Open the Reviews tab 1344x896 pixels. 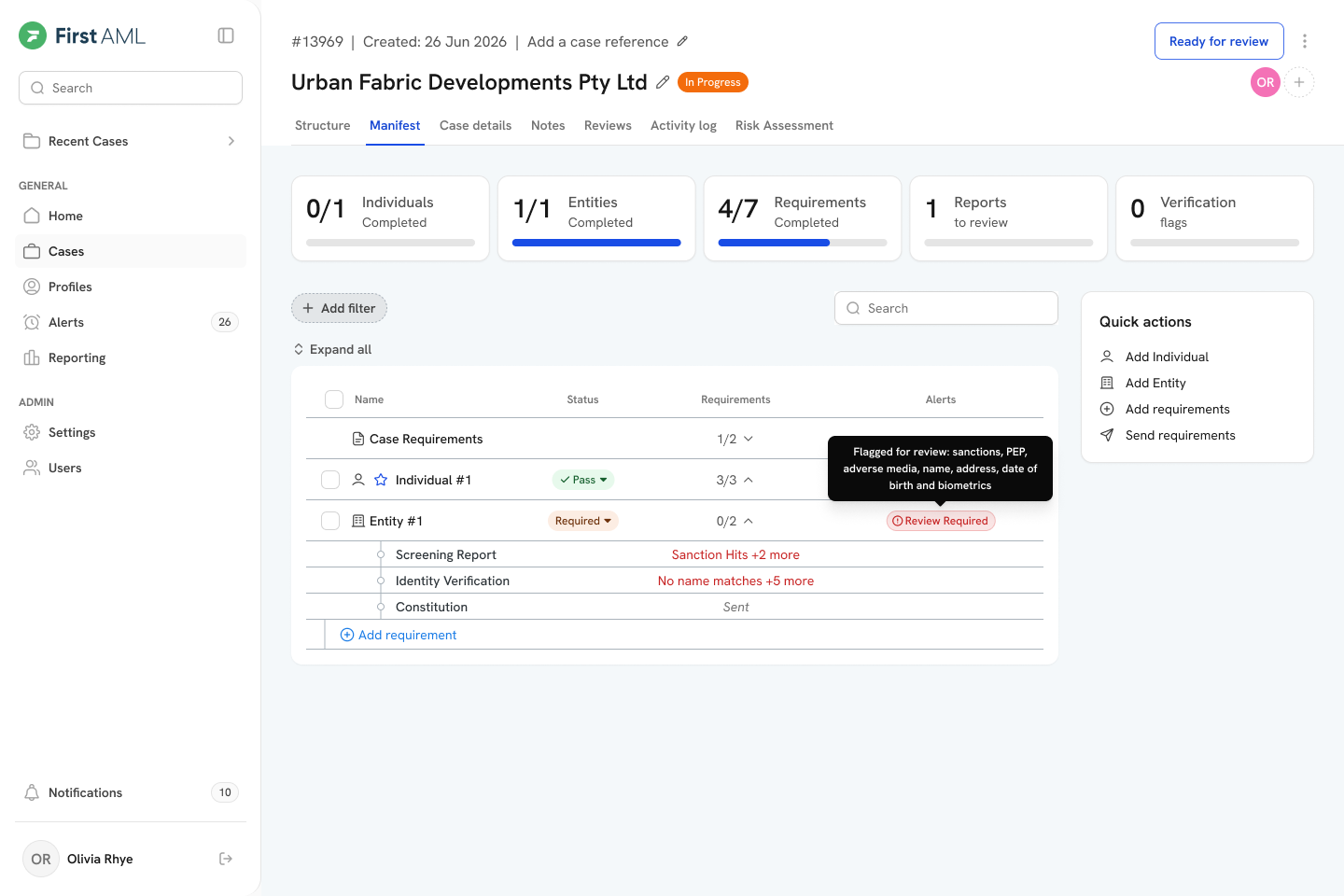(x=608, y=125)
